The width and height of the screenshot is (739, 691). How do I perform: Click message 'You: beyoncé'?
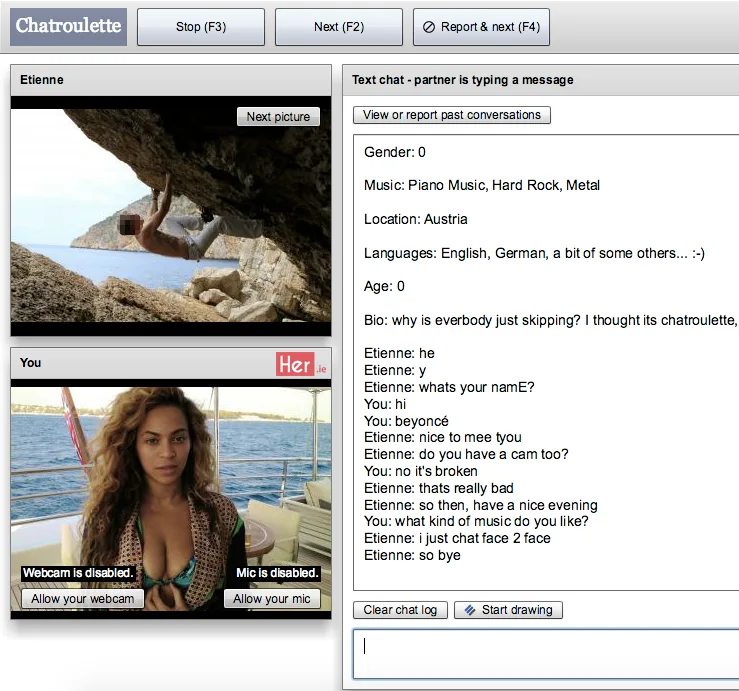click(406, 421)
